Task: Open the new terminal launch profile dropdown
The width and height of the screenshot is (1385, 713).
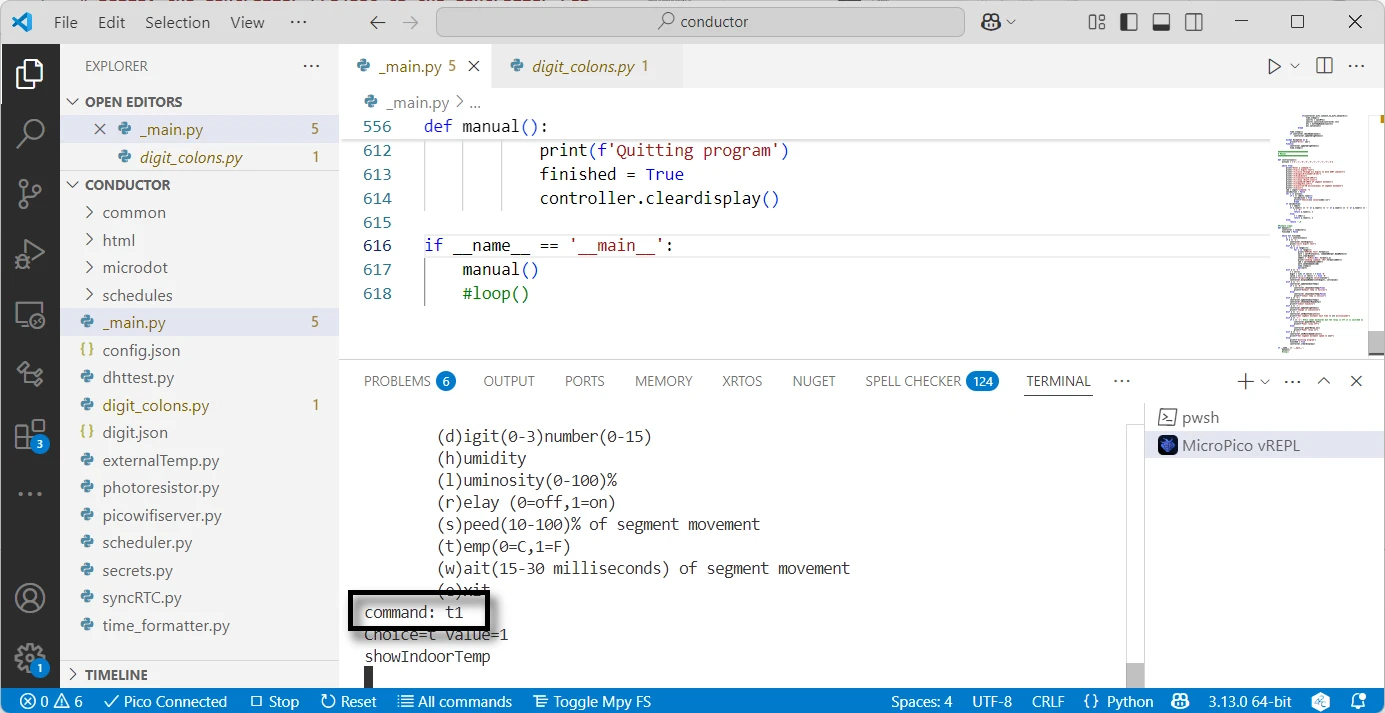Action: (x=1265, y=381)
